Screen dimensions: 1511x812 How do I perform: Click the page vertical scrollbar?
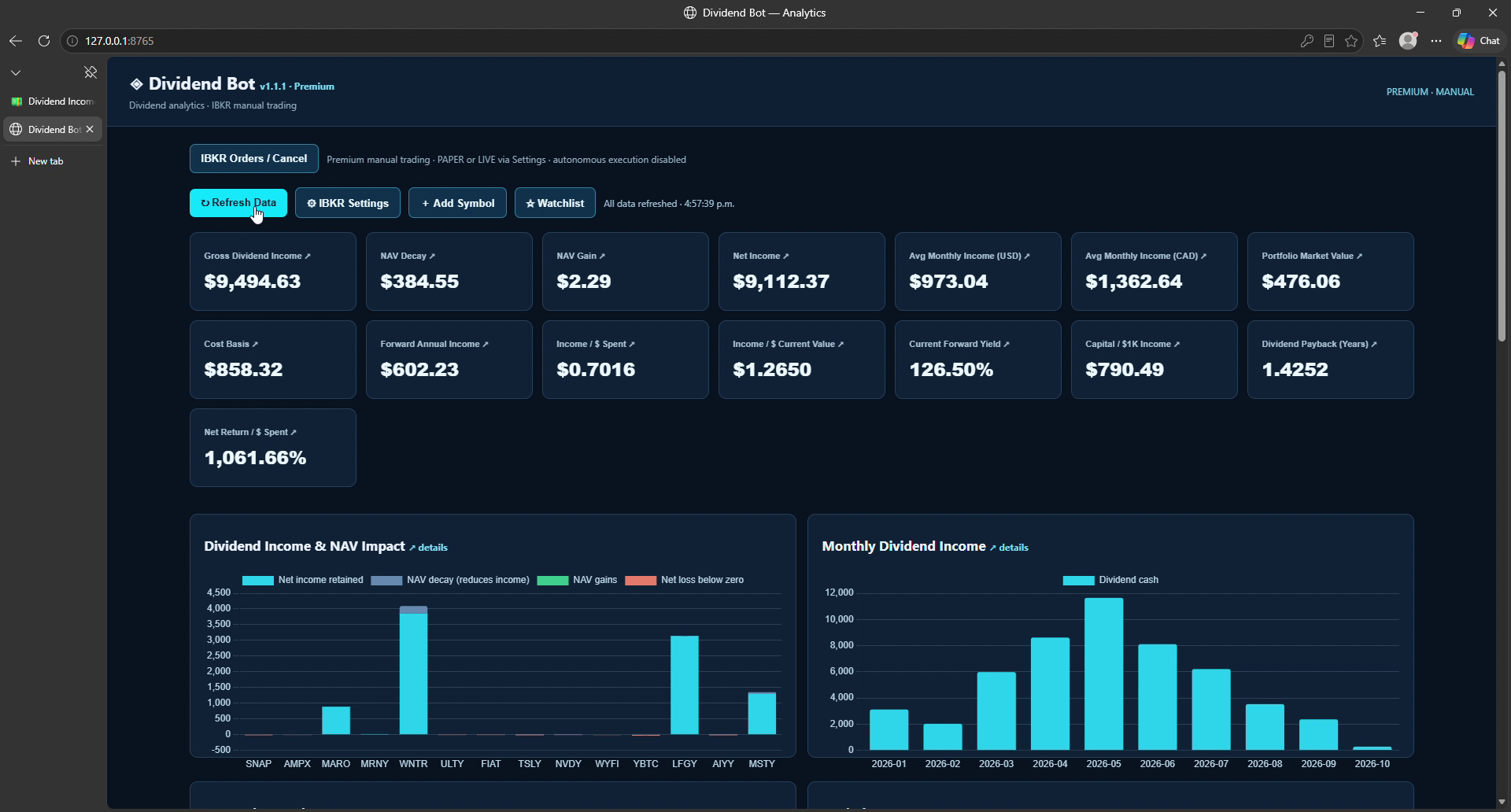click(1502, 206)
